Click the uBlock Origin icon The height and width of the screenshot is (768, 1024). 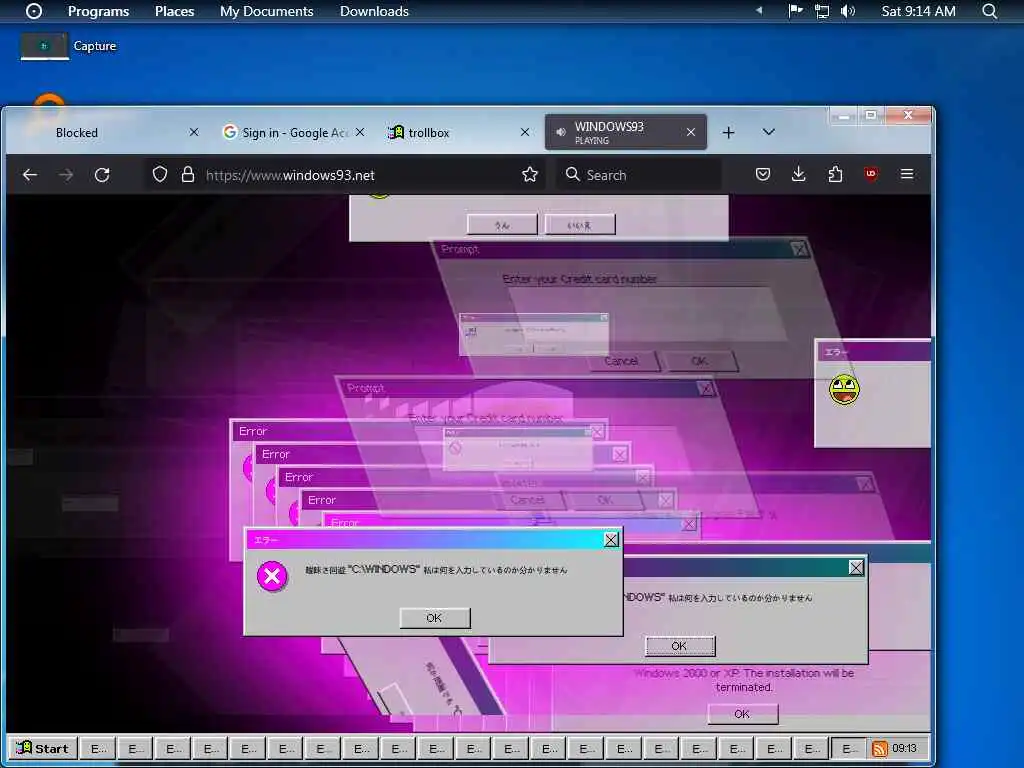click(x=871, y=174)
